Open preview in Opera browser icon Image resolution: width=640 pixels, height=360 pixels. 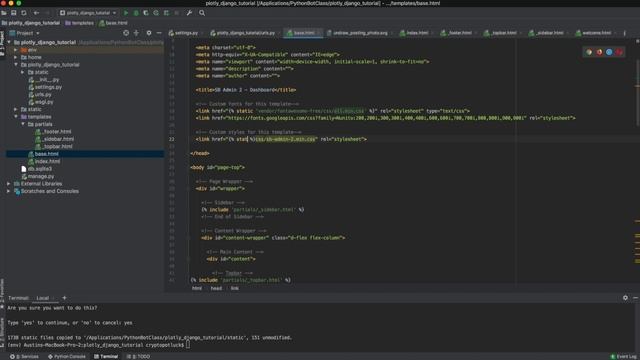point(619,52)
